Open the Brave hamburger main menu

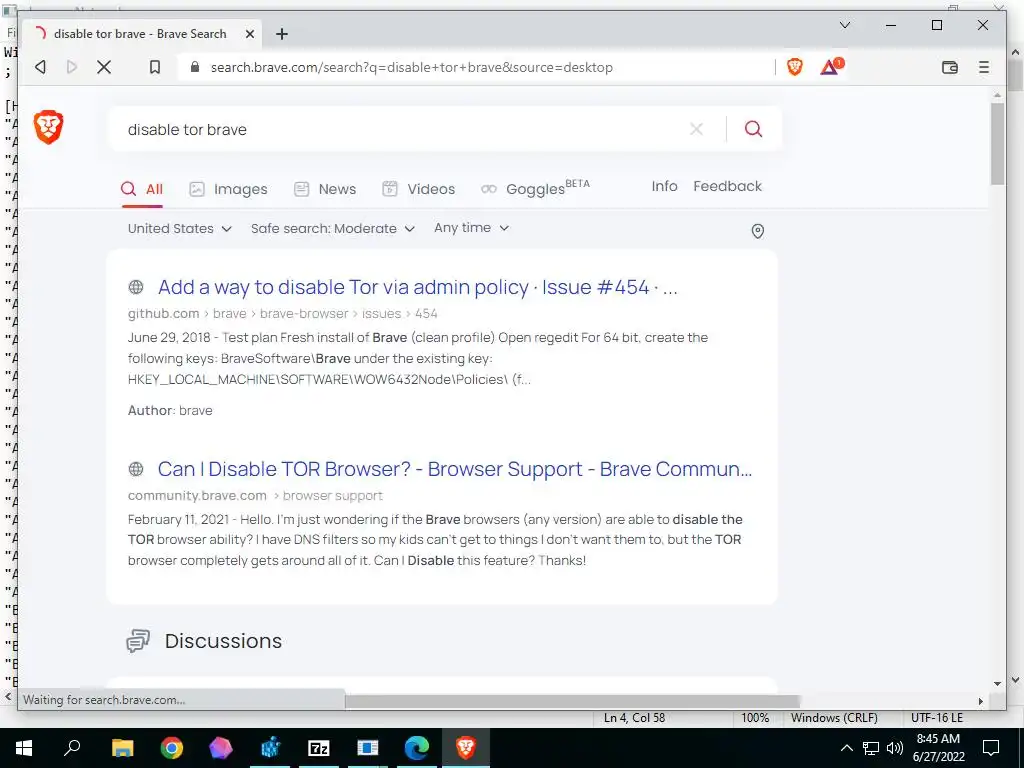984,67
